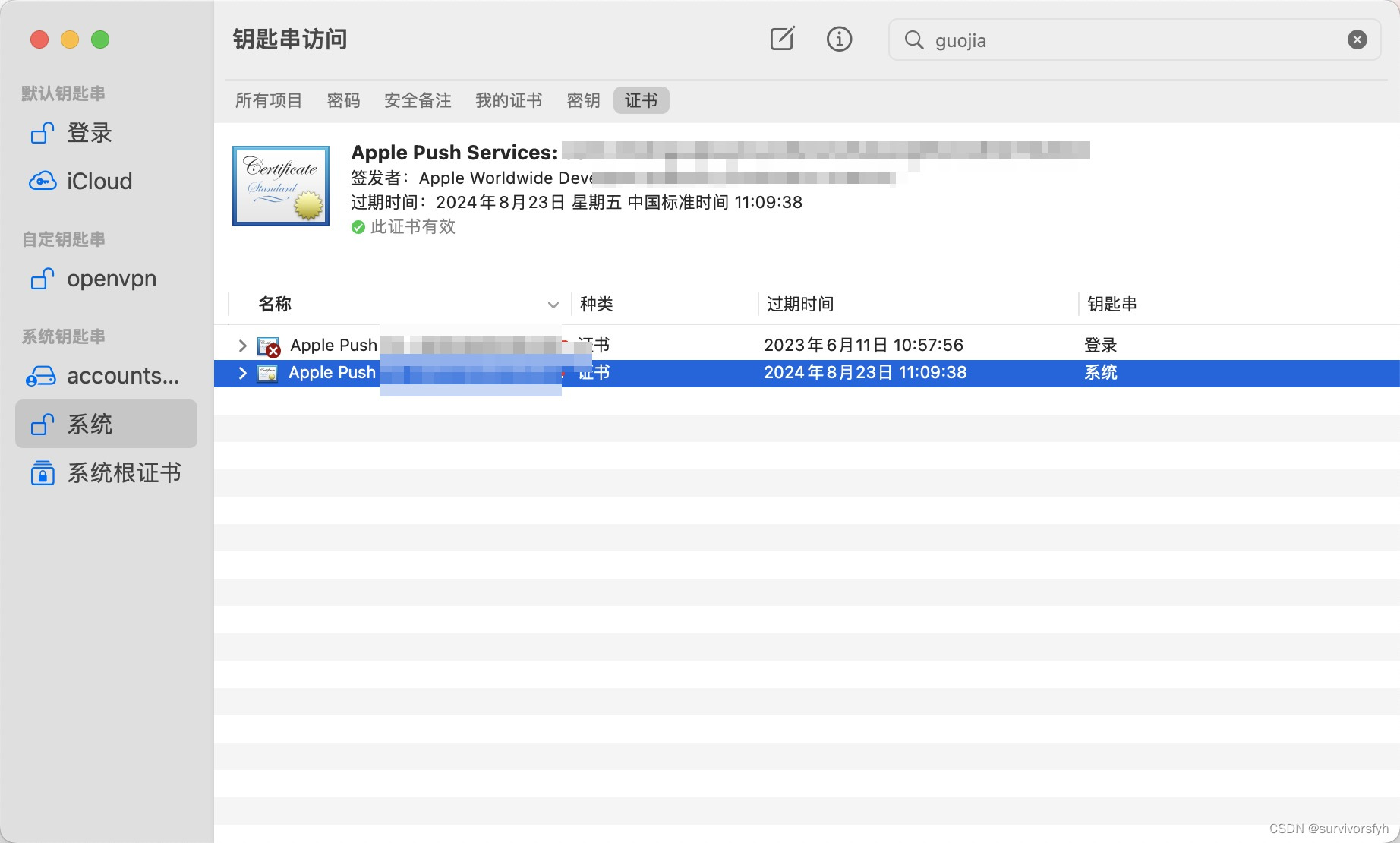The image size is (1400, 843).
Task: Switch to the 我的证书 tab
Action: pyautogui.click(x=509, y=100)
